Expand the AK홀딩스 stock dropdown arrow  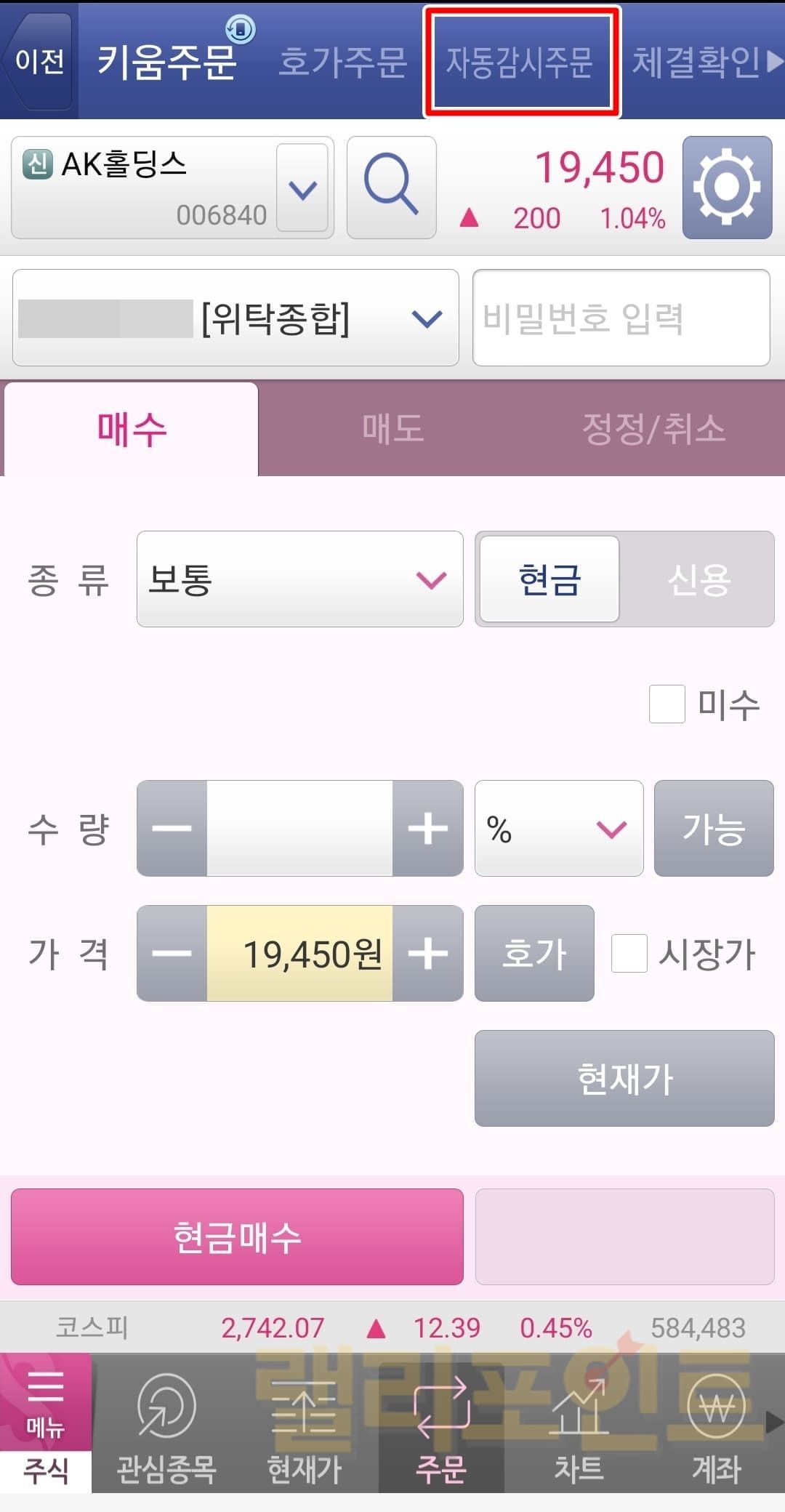(x=302, y=188)
